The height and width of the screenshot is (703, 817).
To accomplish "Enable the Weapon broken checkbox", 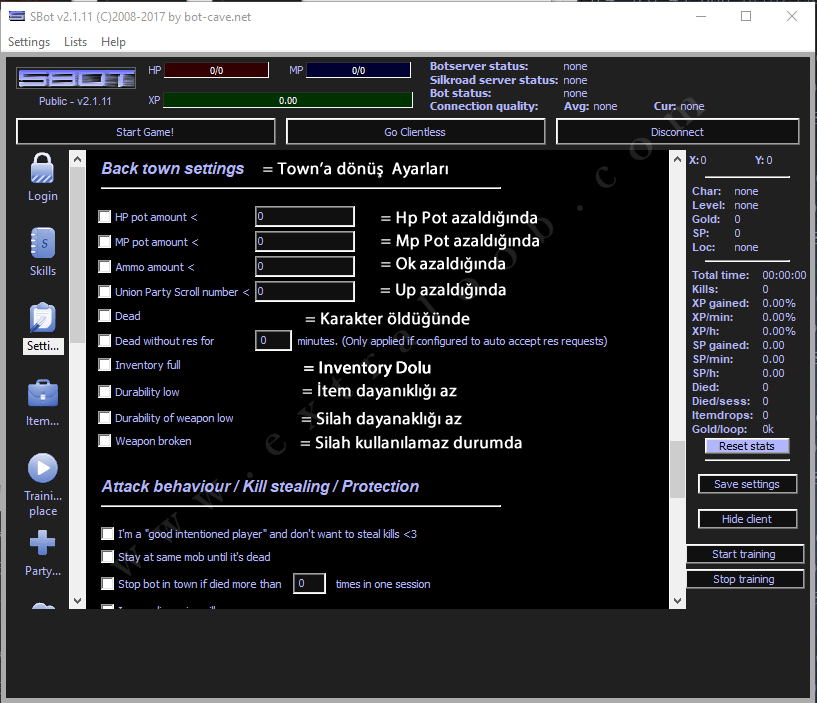I will [105, 441].
